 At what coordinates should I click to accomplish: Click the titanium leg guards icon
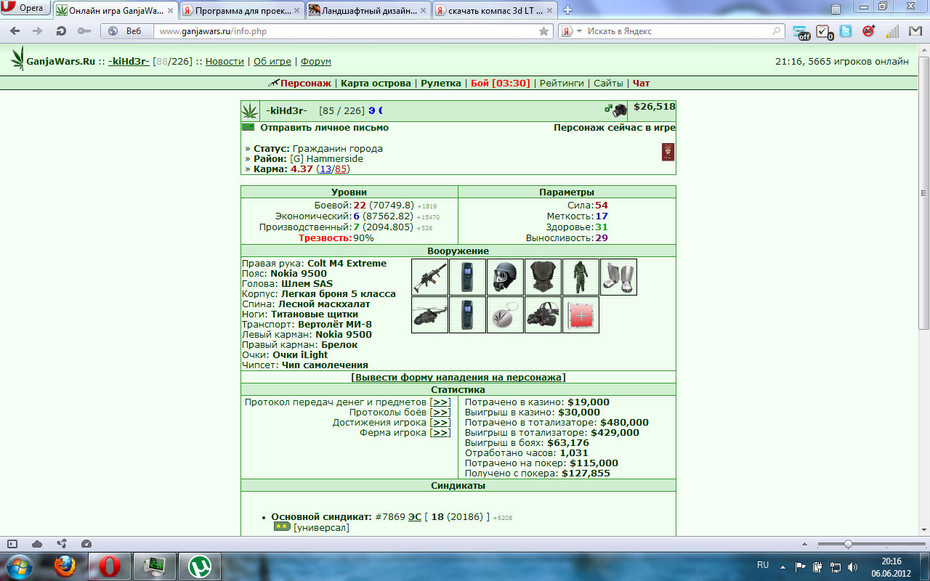pos(619,277)
